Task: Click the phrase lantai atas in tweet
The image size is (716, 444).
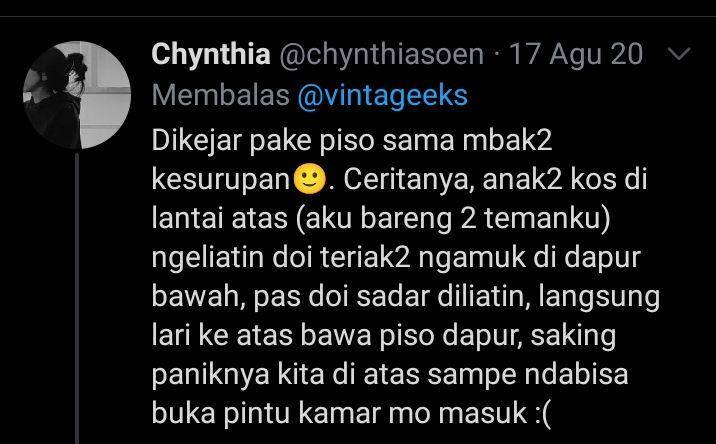Action: coord(220,218)
